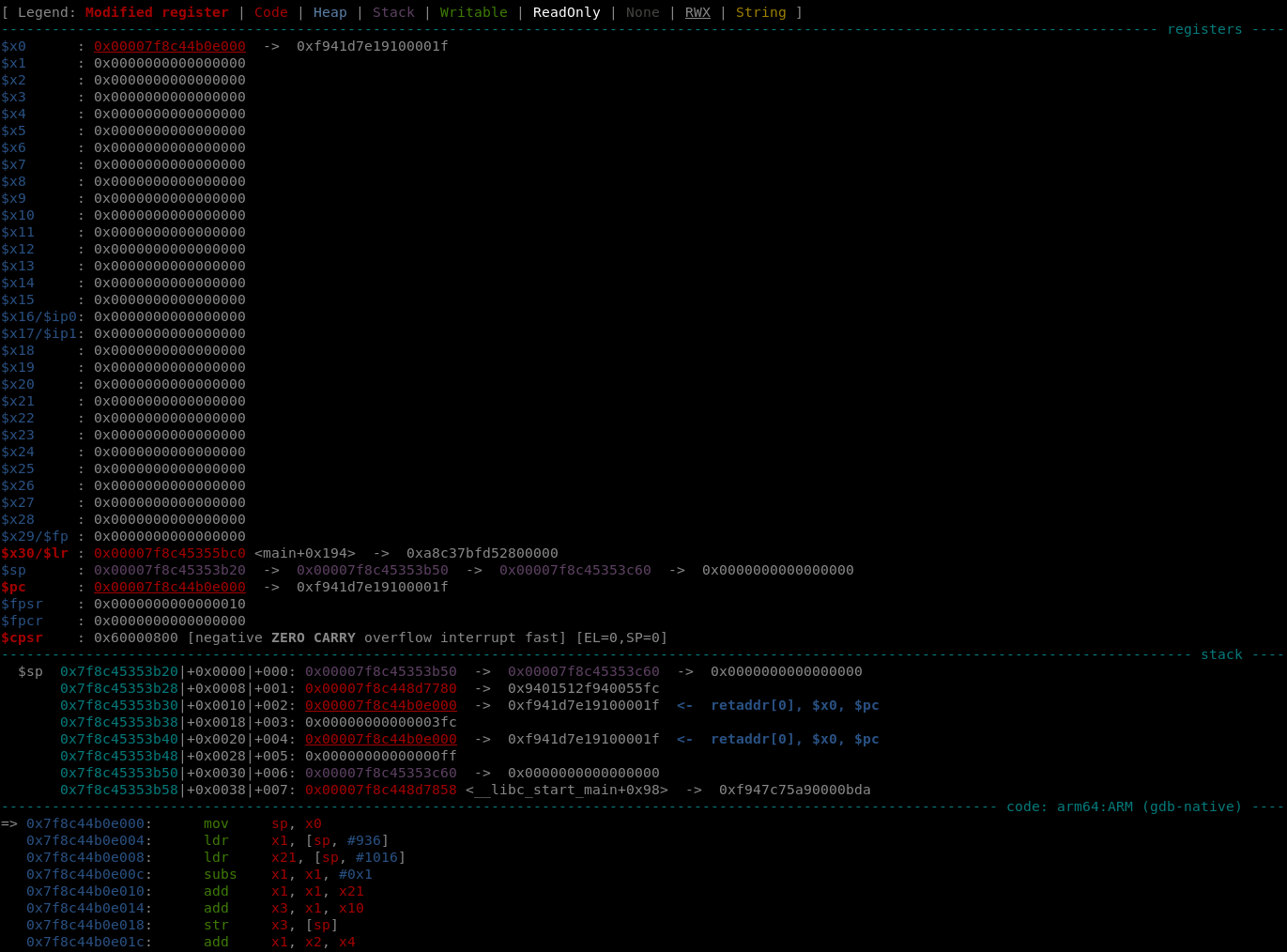Click the stack section header
Image resolution: width=1287 pixels, height=952 pixels.
[x=1221, y=654]
